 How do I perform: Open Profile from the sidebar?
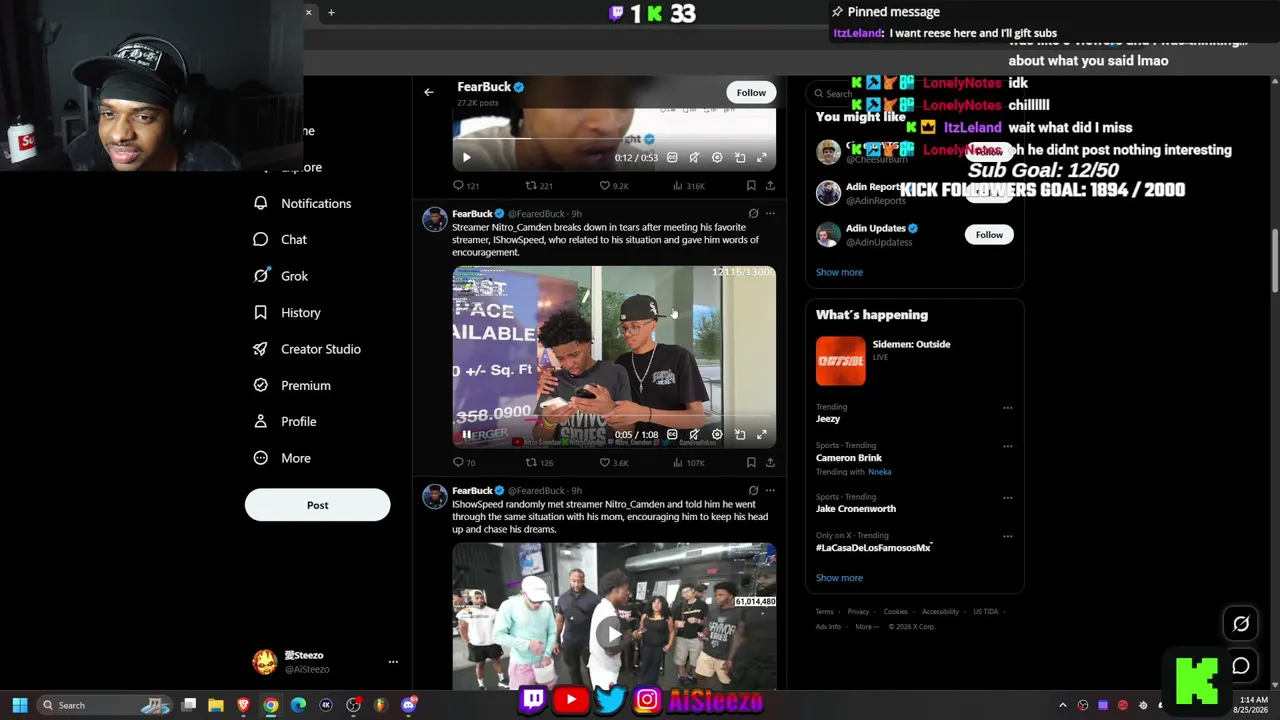coord(285,421)
